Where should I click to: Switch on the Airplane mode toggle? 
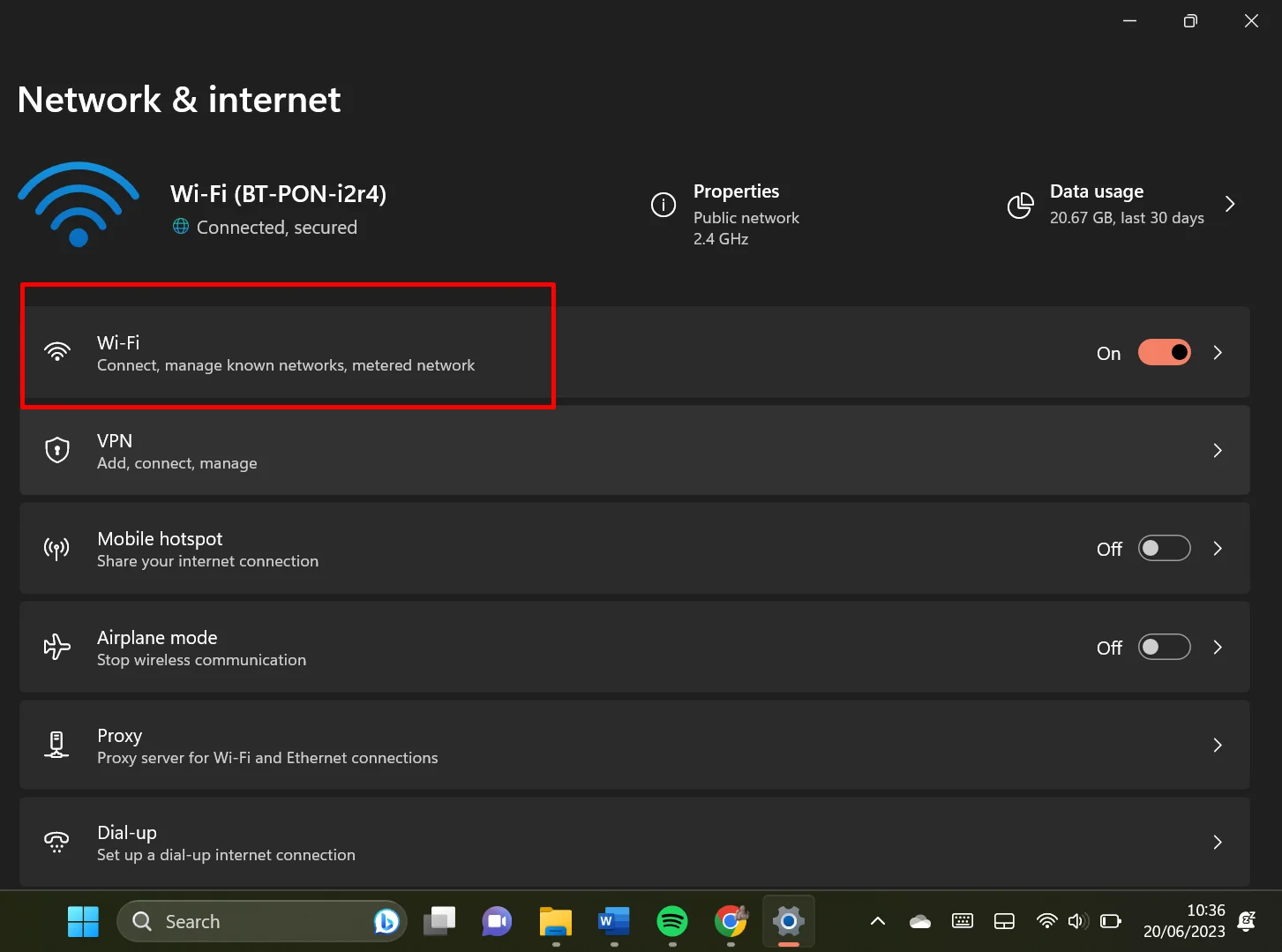1165,647
